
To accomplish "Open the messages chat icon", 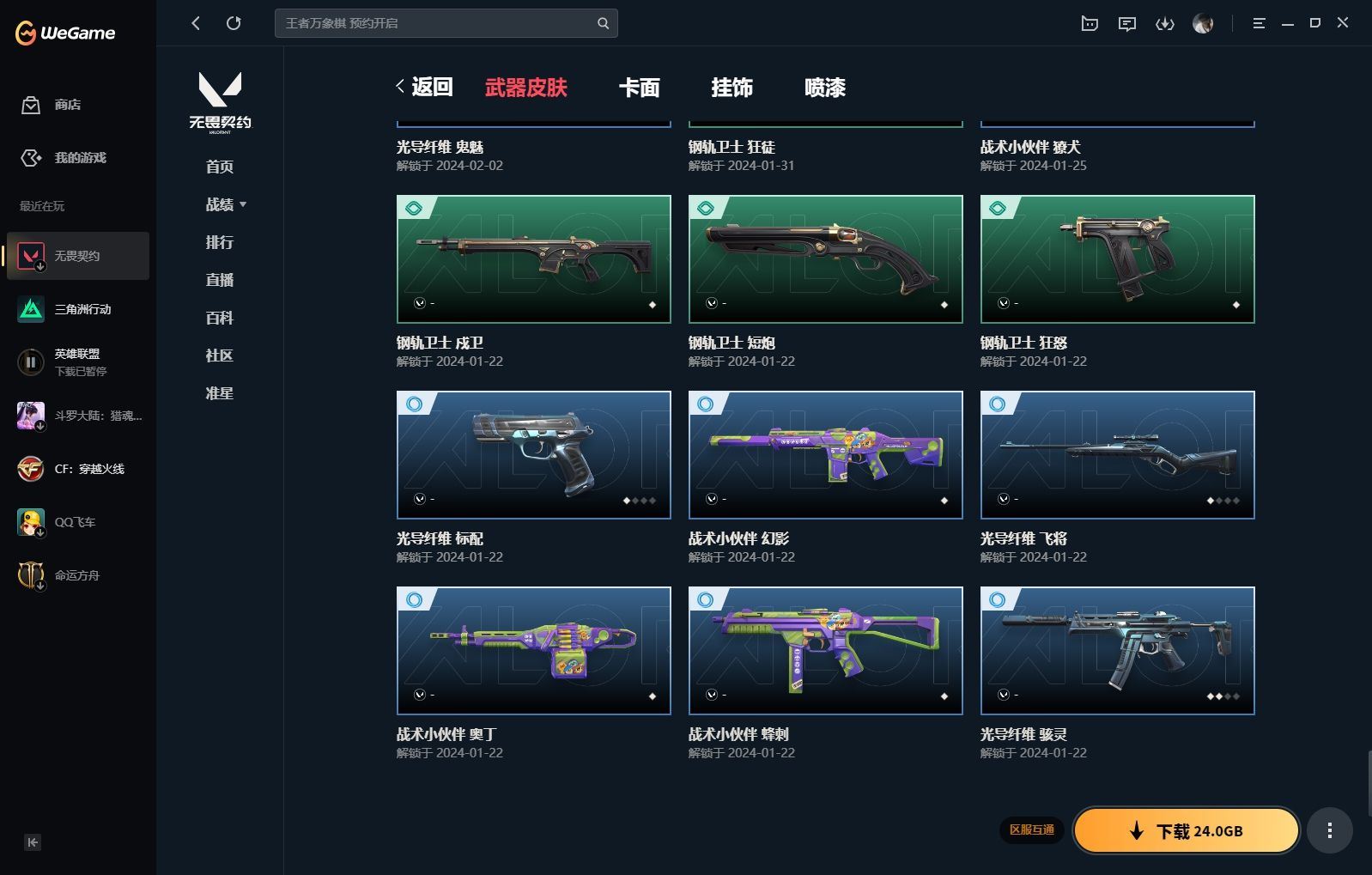I will tap(1126, 23).
